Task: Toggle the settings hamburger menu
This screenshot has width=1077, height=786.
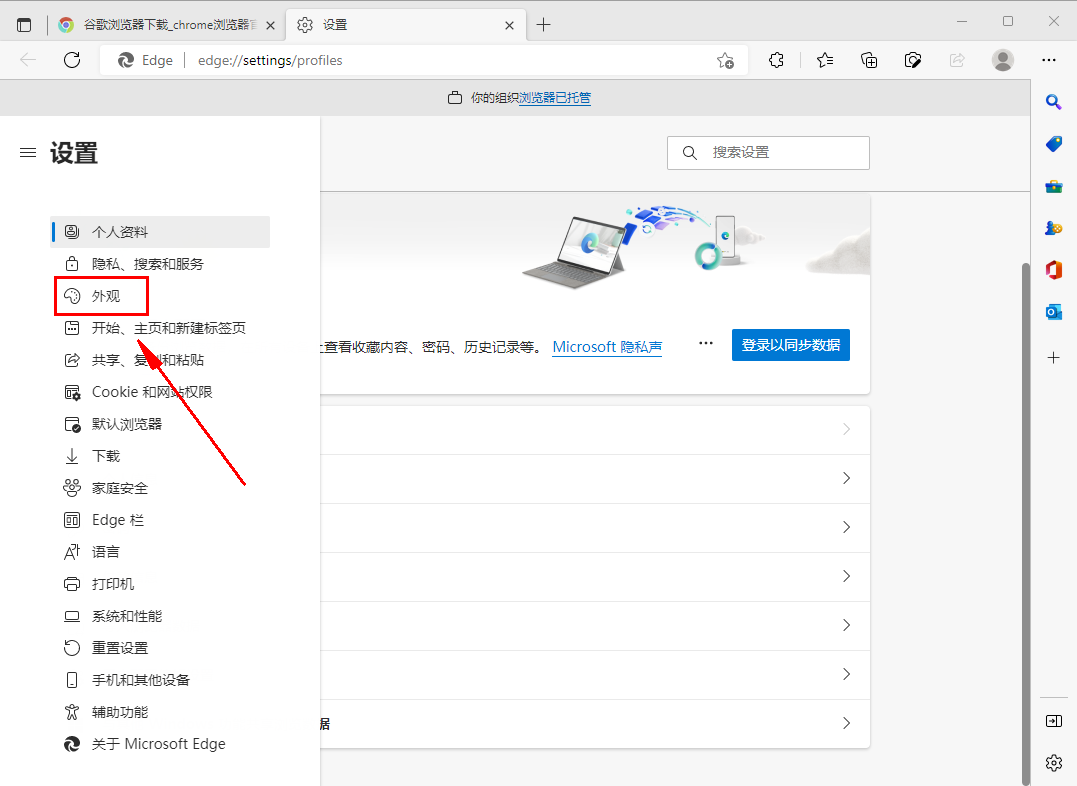Action: pos(28,153)
